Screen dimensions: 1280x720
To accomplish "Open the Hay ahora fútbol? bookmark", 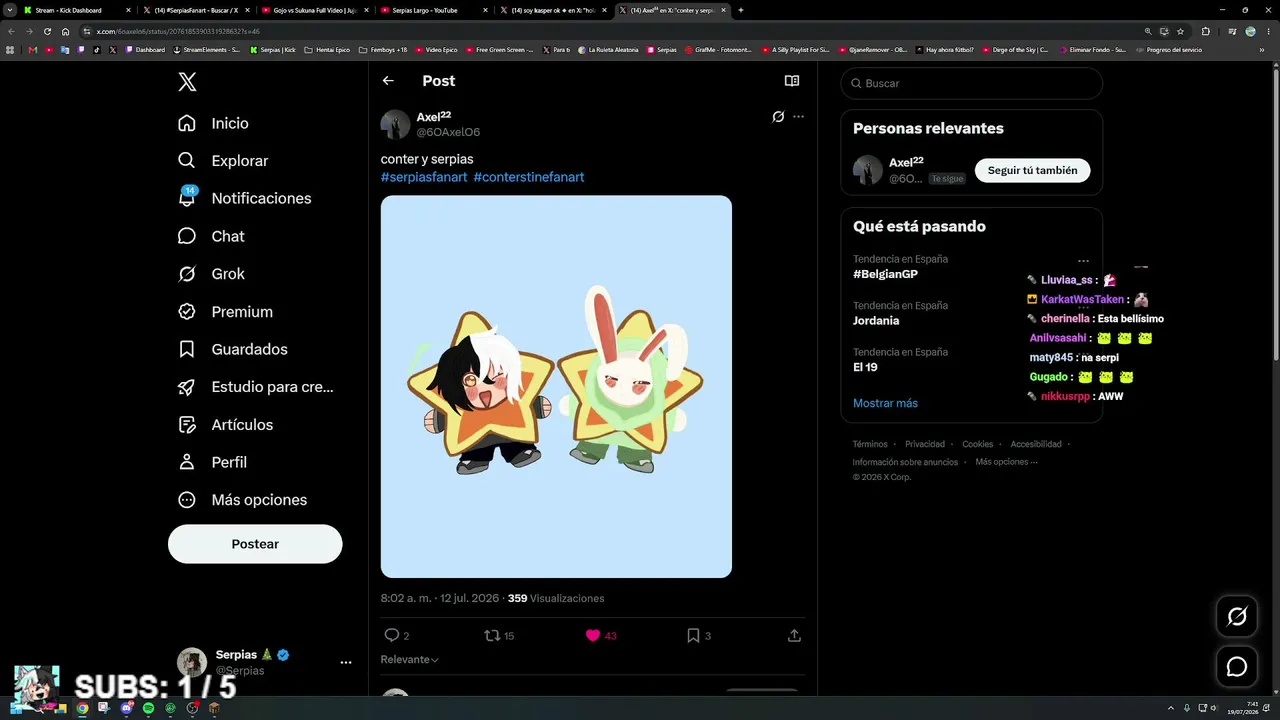I will pos(945,50).
